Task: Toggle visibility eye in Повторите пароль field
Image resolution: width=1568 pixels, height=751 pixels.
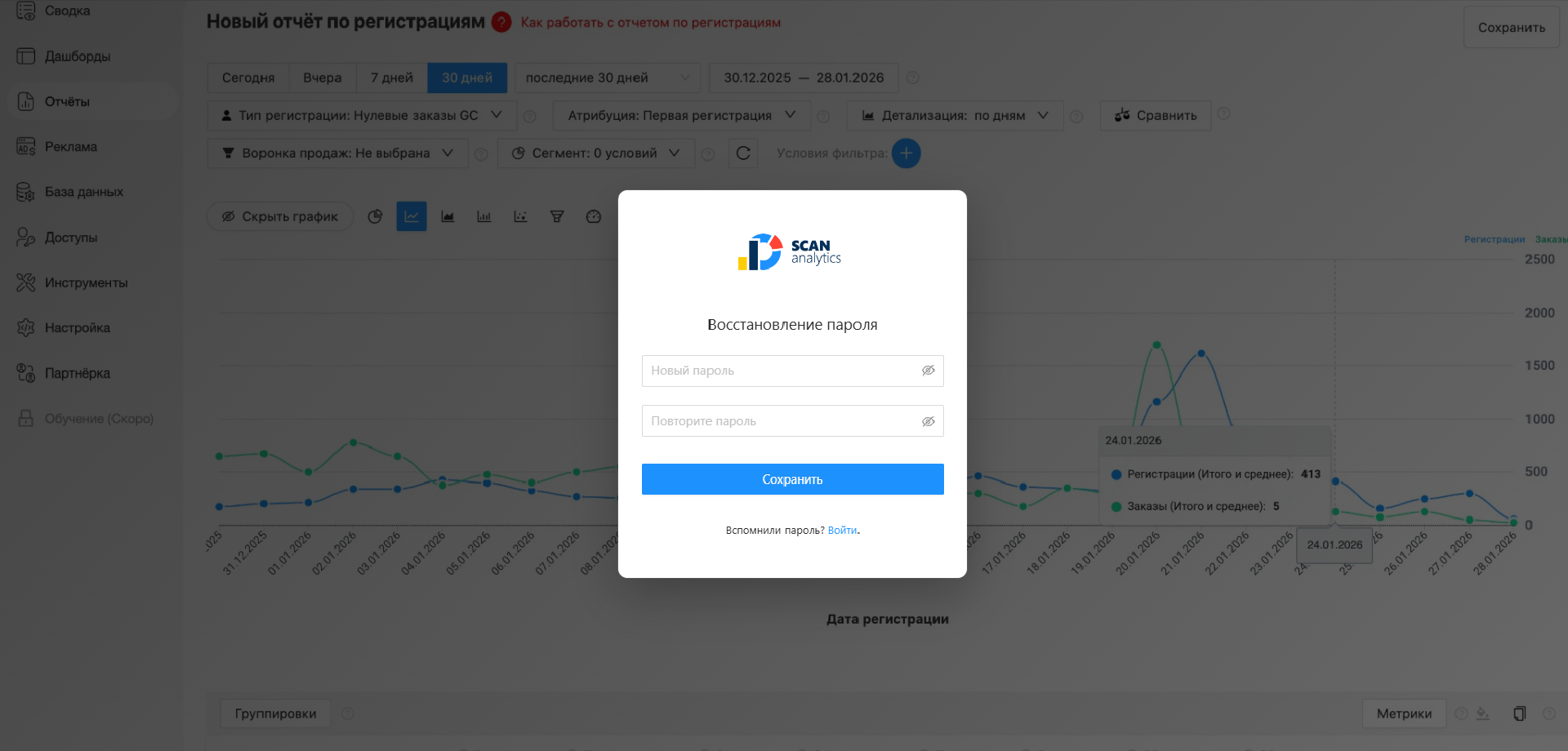Action: (929, 421)
